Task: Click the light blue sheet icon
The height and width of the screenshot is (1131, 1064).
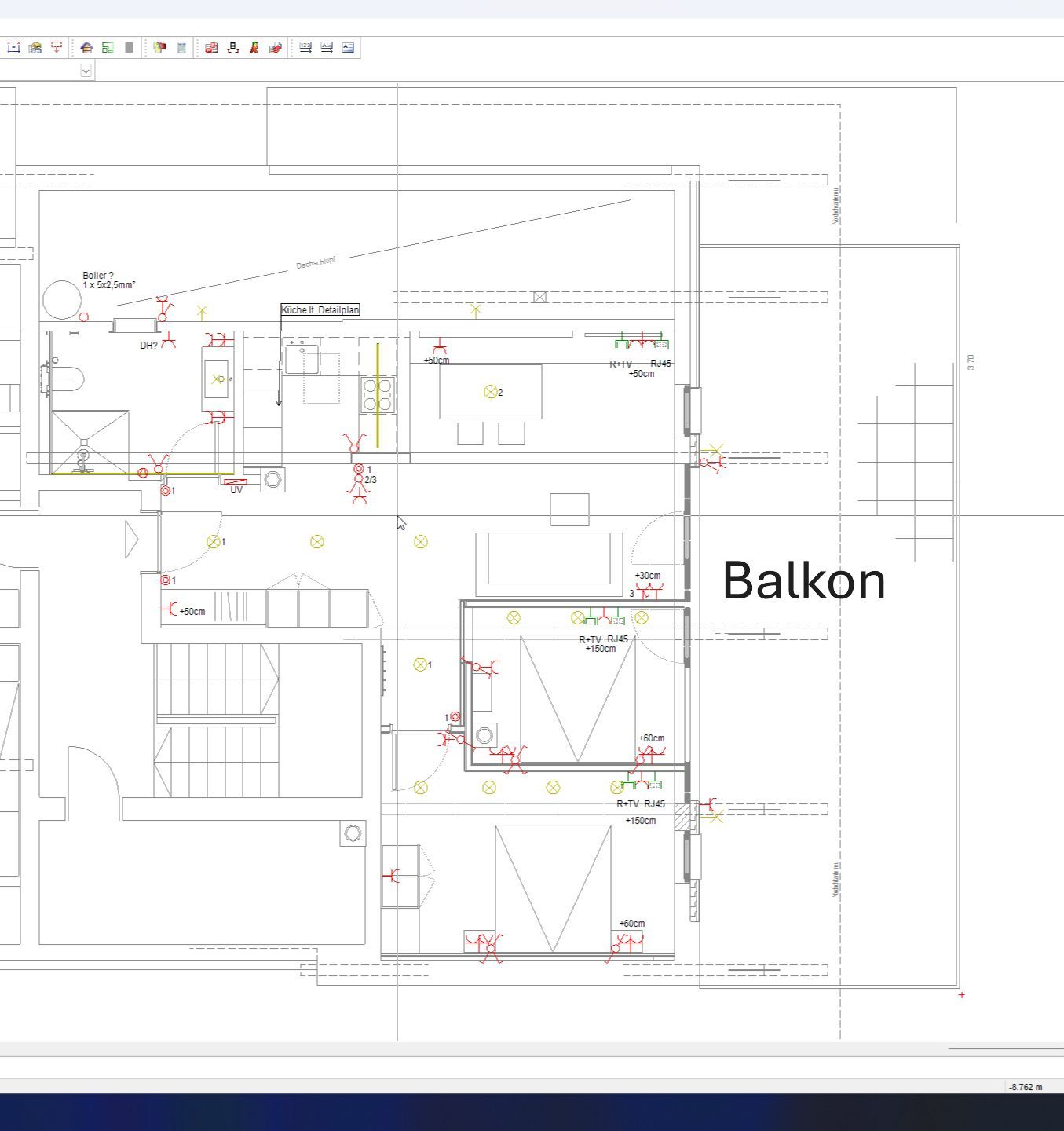Action: (x=181, y=48)
